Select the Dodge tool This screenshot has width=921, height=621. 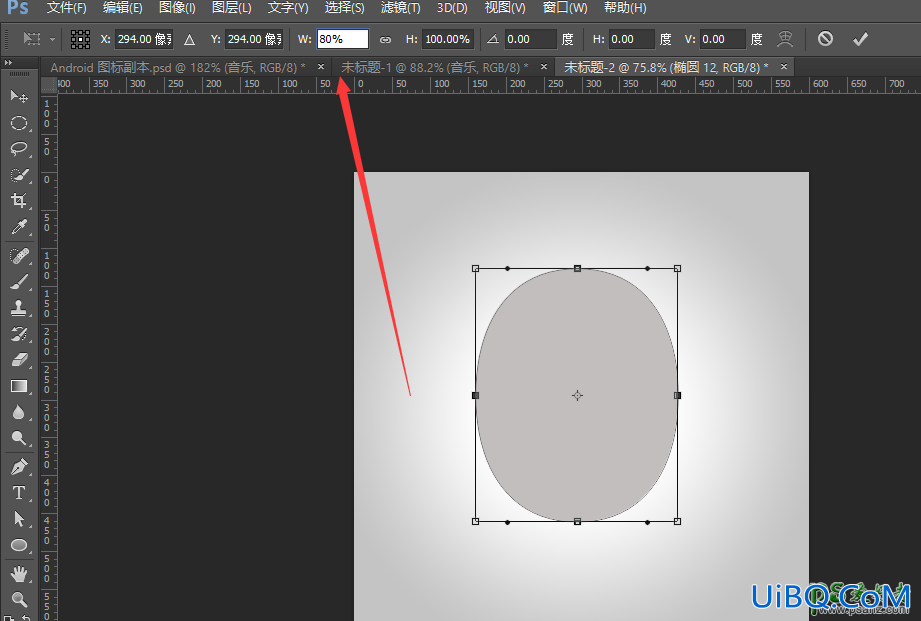point(19,438)
